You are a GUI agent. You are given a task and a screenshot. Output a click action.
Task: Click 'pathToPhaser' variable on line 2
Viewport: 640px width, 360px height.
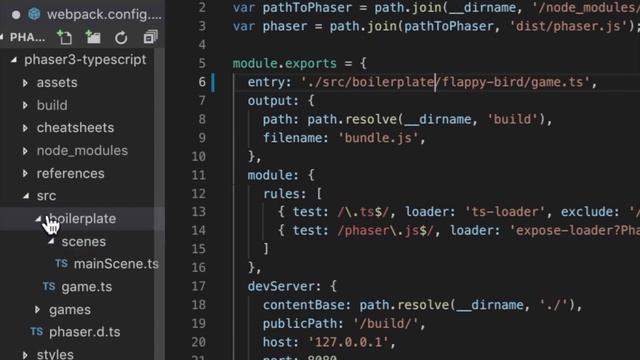pos(307,8)
